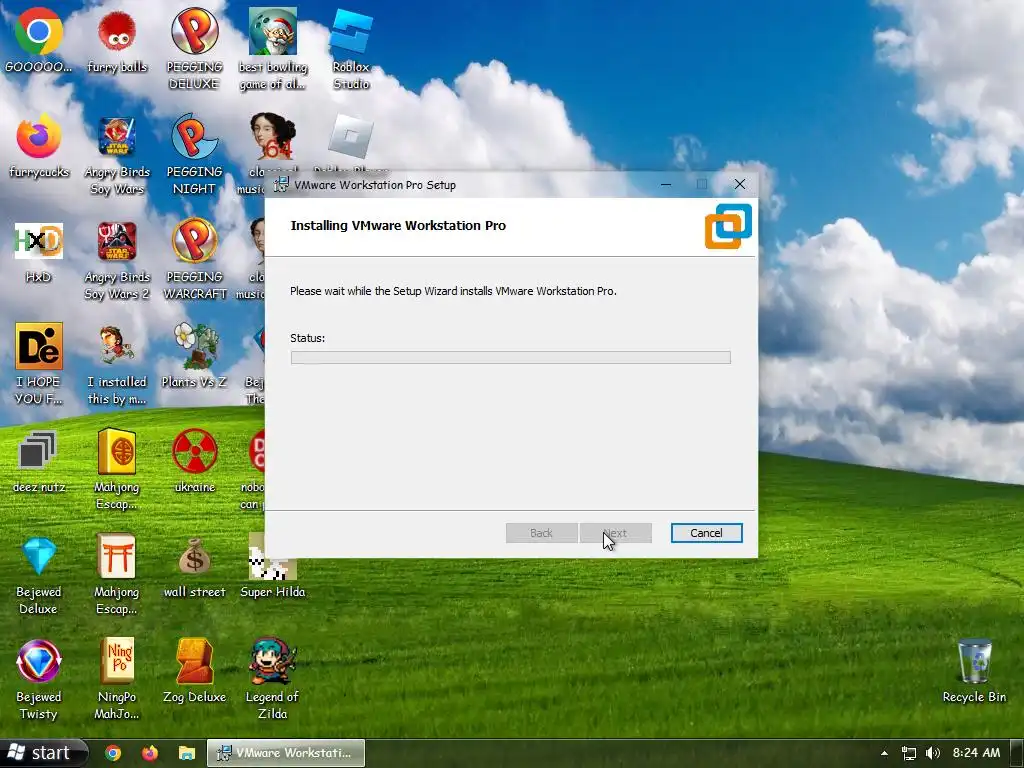Minimize the VMware Workstation Pro Setup window

pos(665,185)
